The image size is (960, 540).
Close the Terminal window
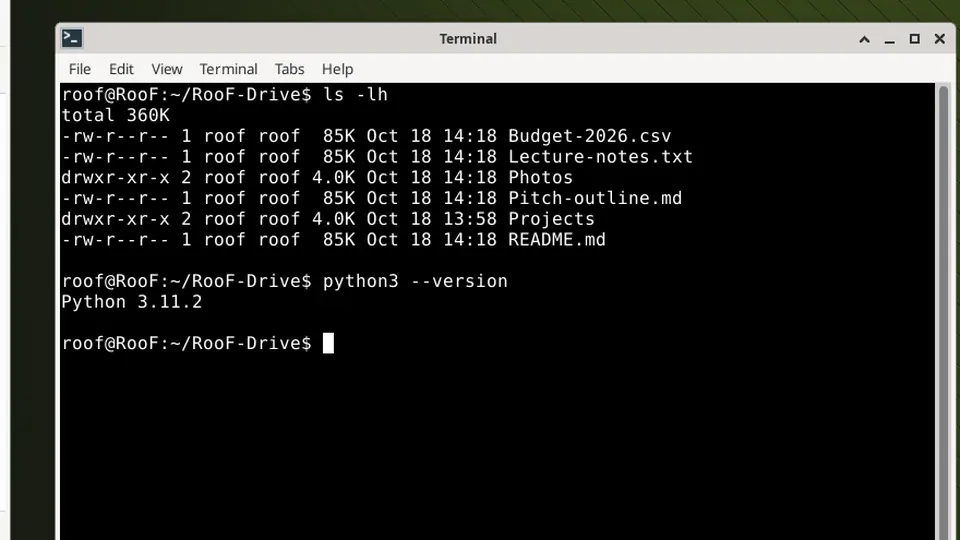pos(940,39)
